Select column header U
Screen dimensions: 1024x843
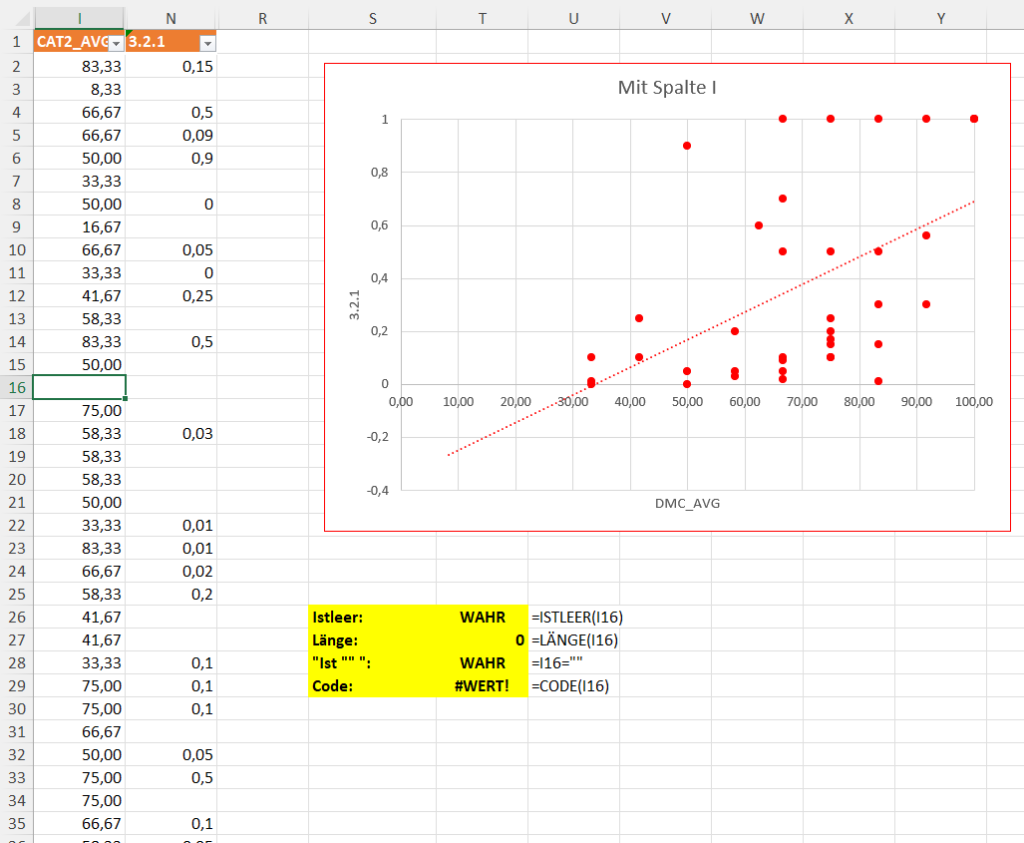click(x=573, y=18)
